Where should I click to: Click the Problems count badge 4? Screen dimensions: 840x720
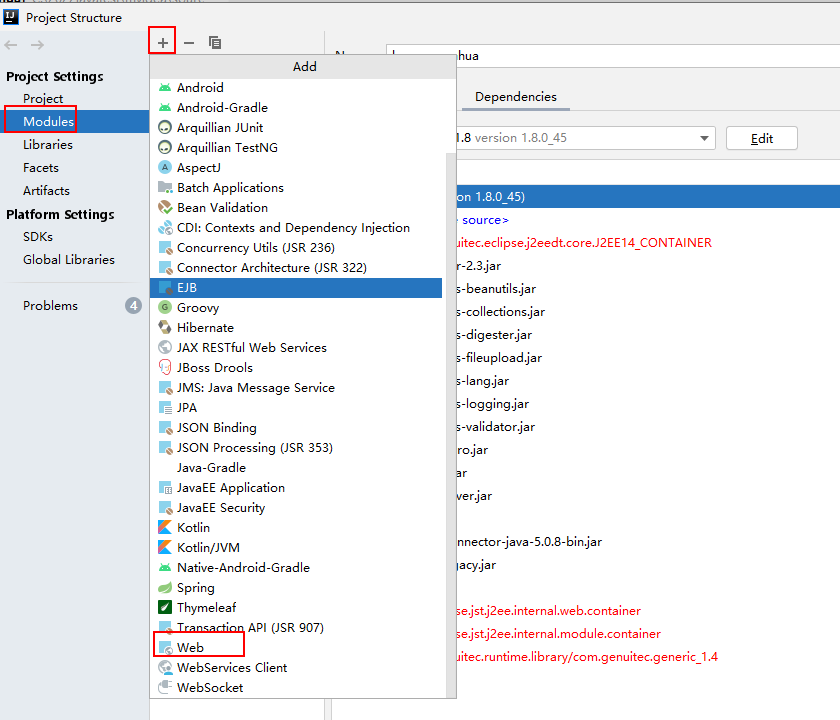(x=133, y=306)
